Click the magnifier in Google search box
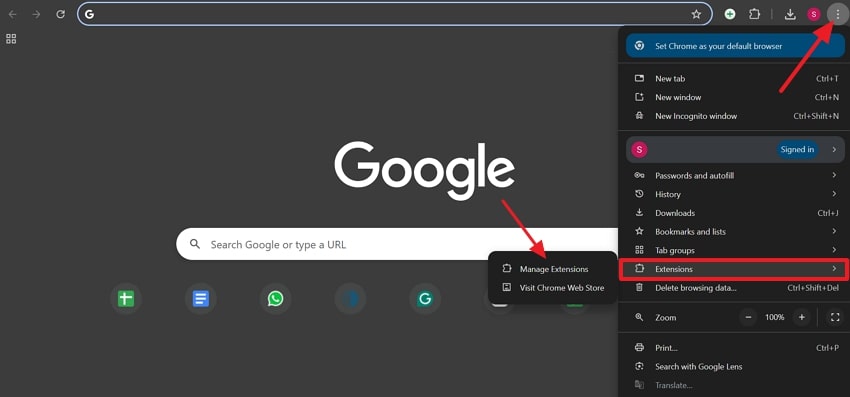 (195, 244)
